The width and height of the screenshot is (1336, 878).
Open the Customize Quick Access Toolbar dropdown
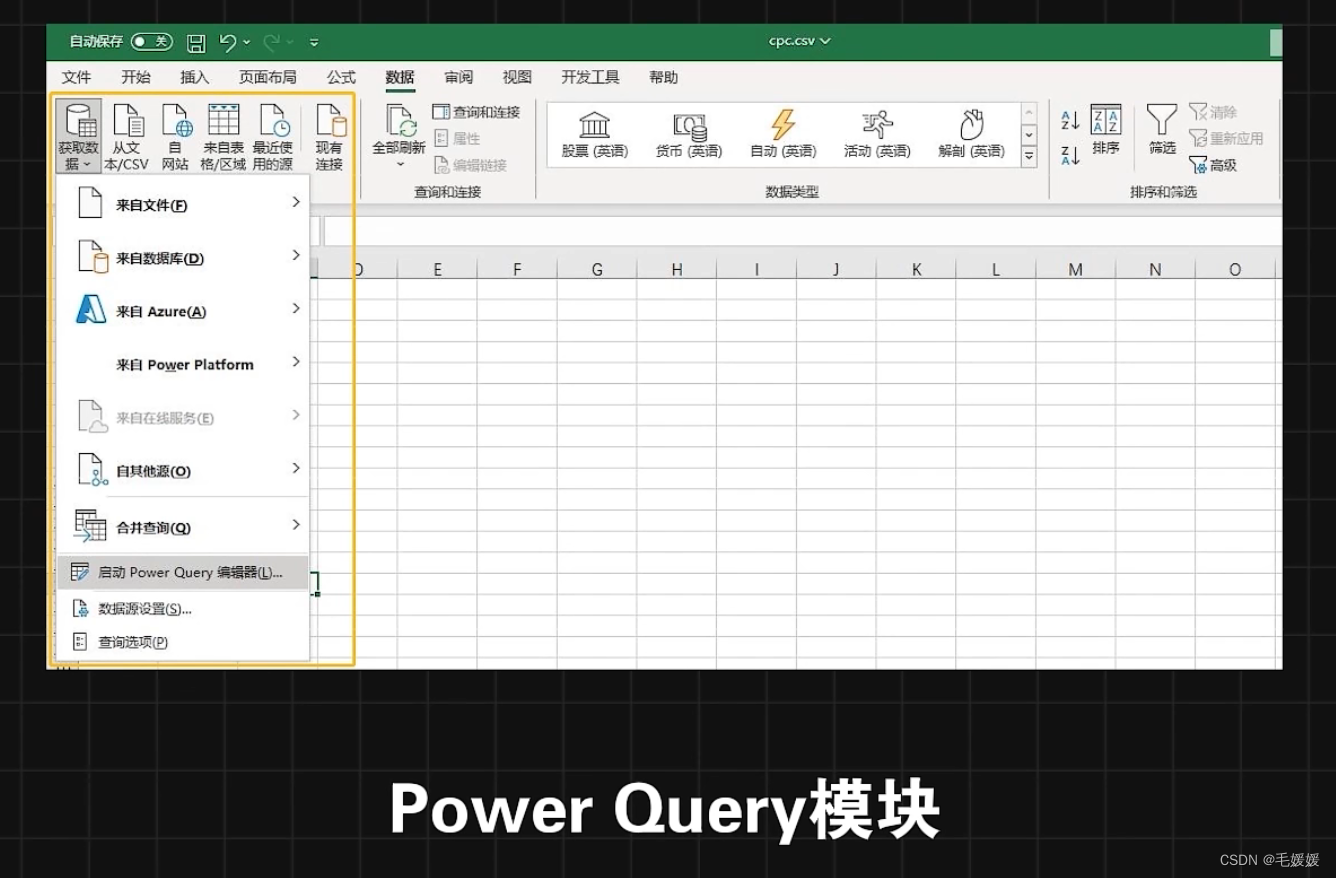tap(314, 42)
